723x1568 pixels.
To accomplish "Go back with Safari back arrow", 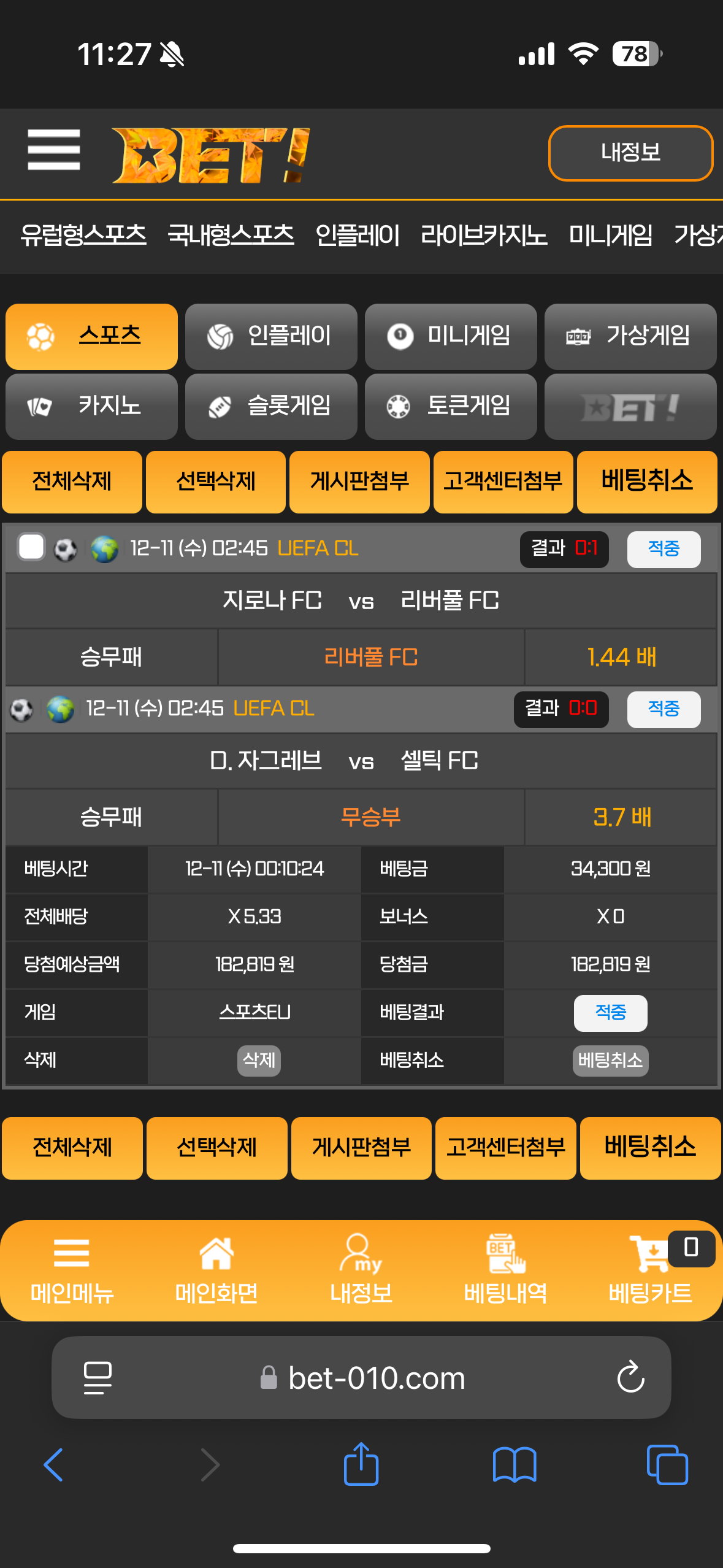I will [54, 1466].
